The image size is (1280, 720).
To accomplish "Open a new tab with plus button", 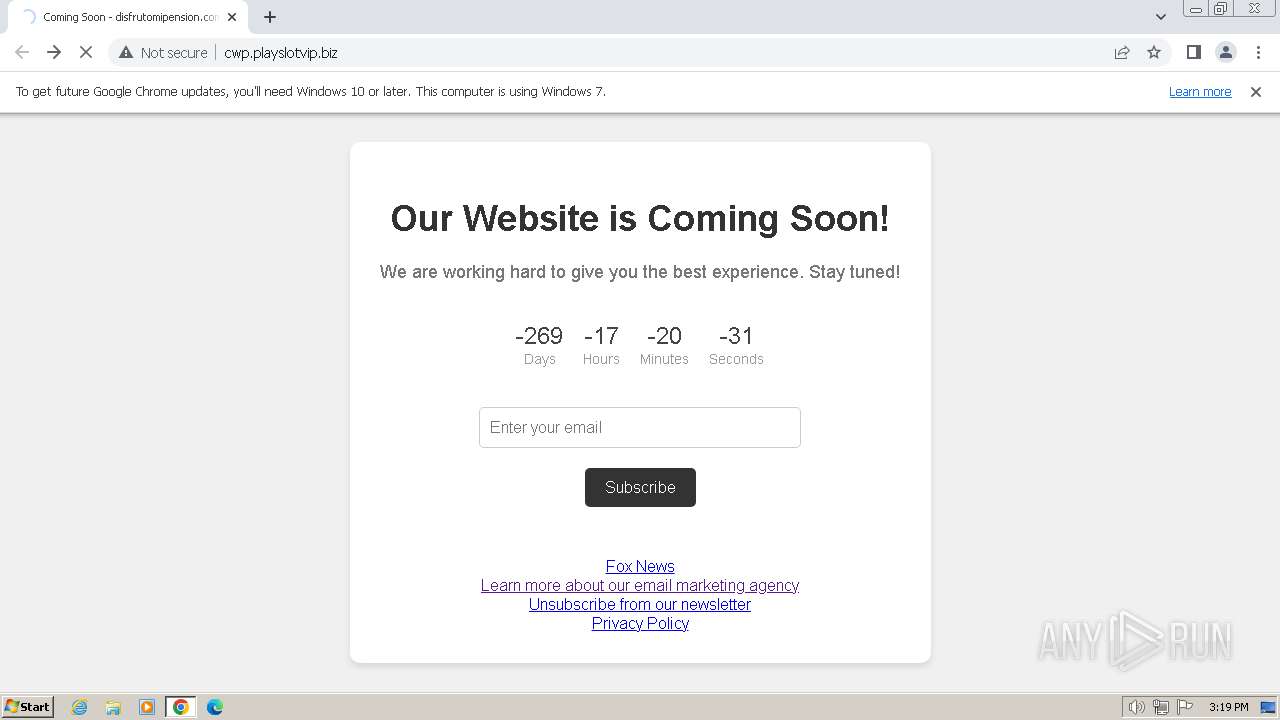I will coord(270,17).
